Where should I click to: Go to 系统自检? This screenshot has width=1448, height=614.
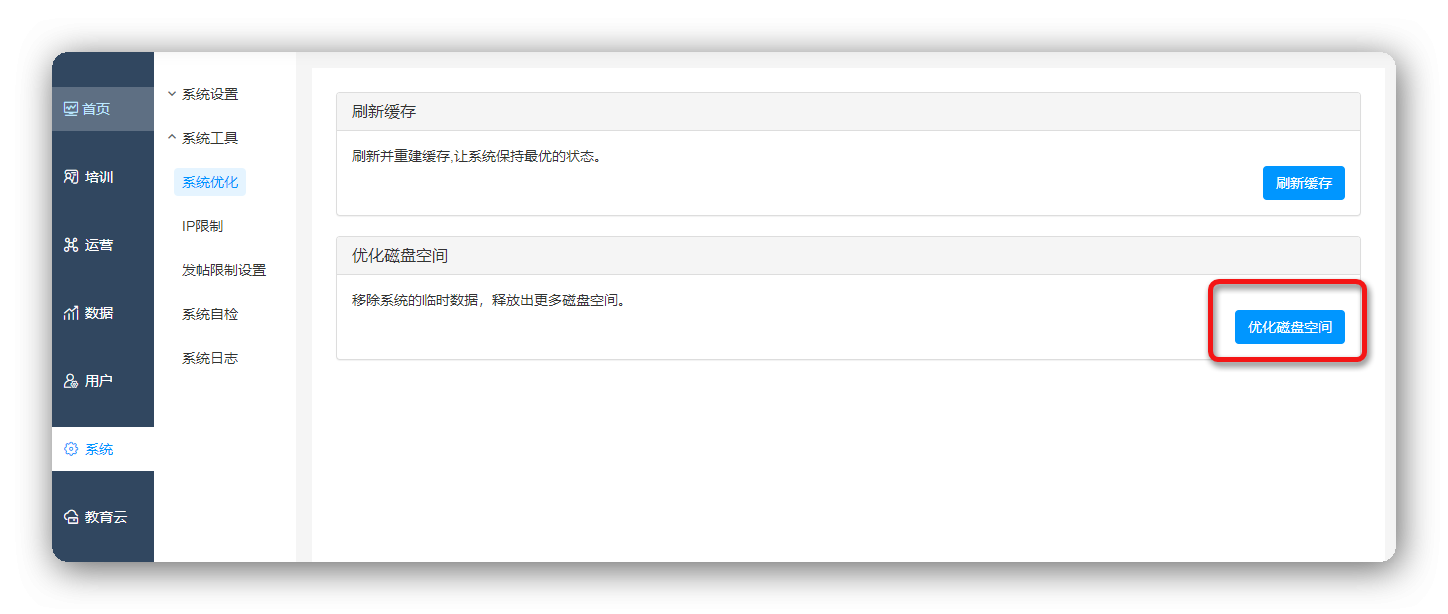coord(210,314)
